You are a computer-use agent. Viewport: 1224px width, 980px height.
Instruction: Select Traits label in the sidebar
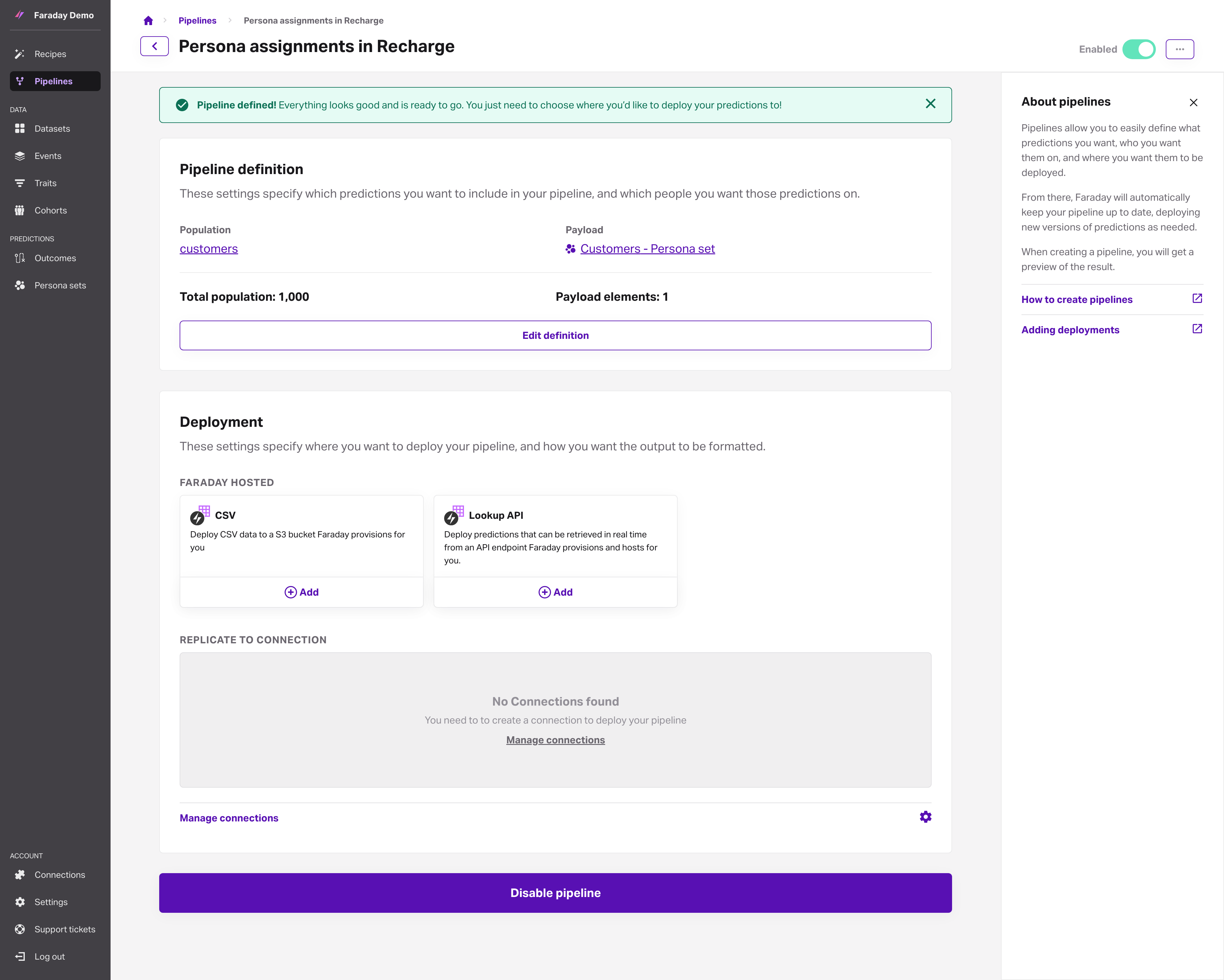pos(46,183)
